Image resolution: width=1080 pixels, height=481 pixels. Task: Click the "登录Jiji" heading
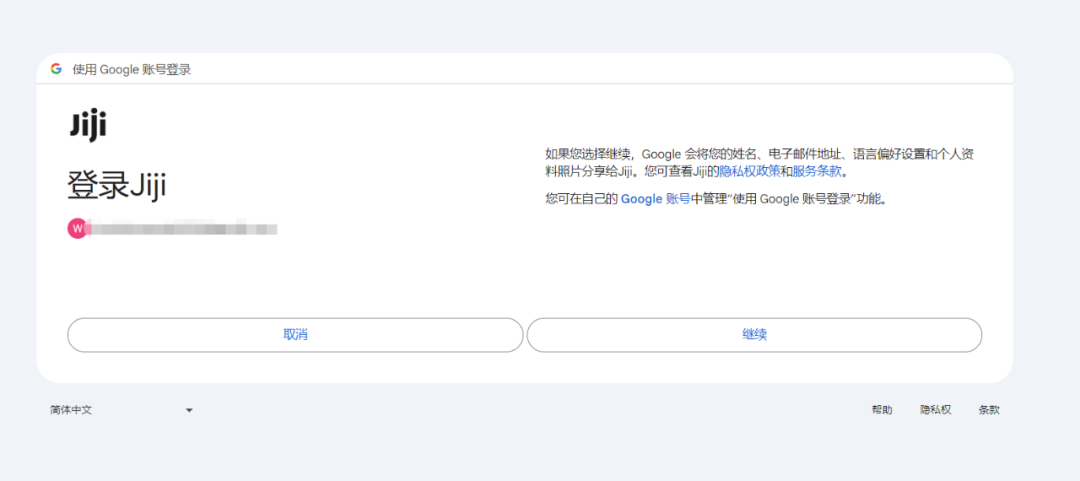click(x=116, y=186)
